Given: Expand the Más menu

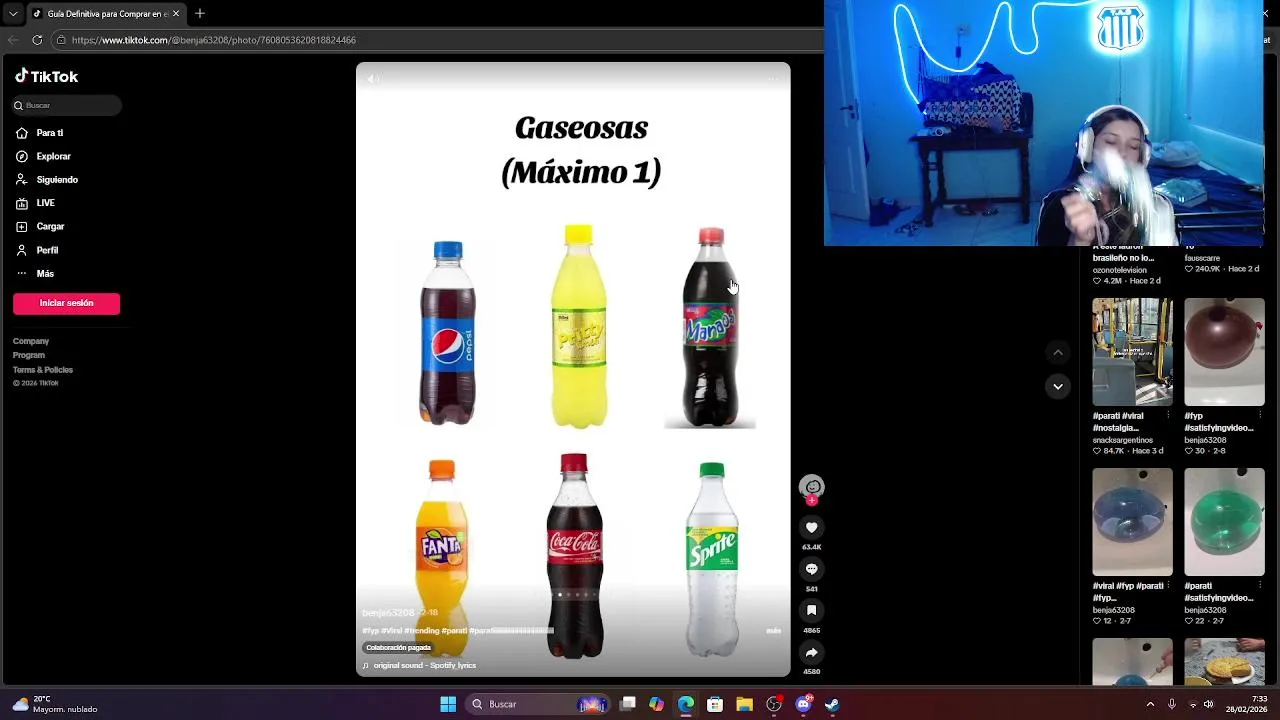Looking at the screenshot, I should click(36, 274).
